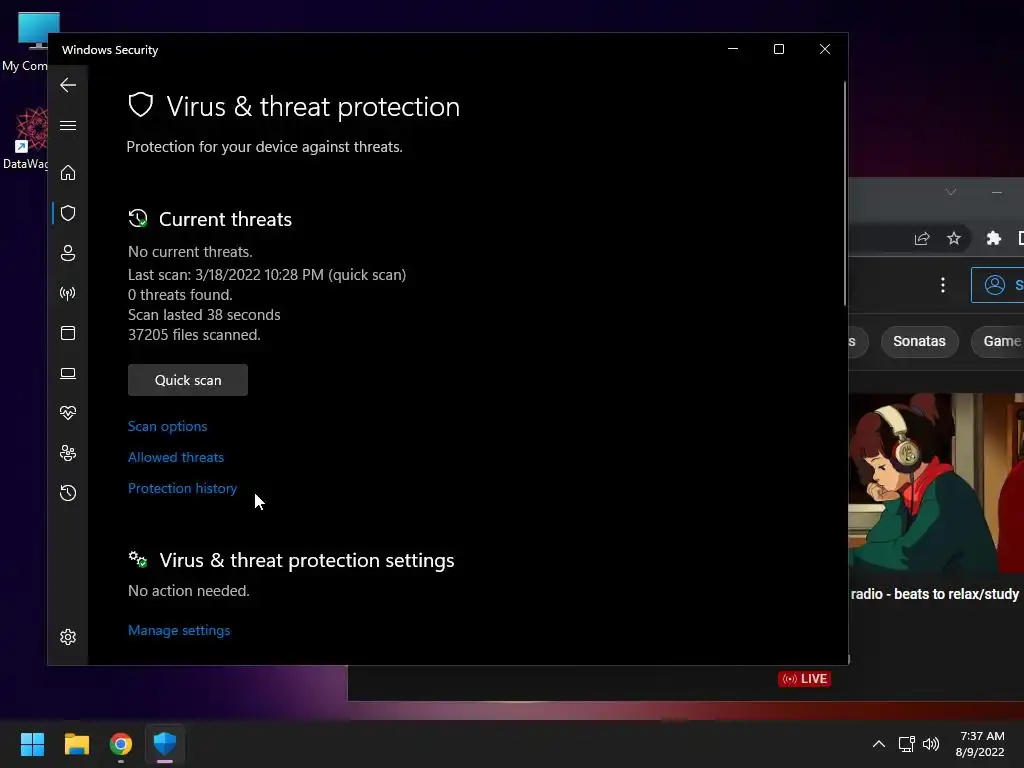
Task: Open the Protection history link
Action: [182, 488]
